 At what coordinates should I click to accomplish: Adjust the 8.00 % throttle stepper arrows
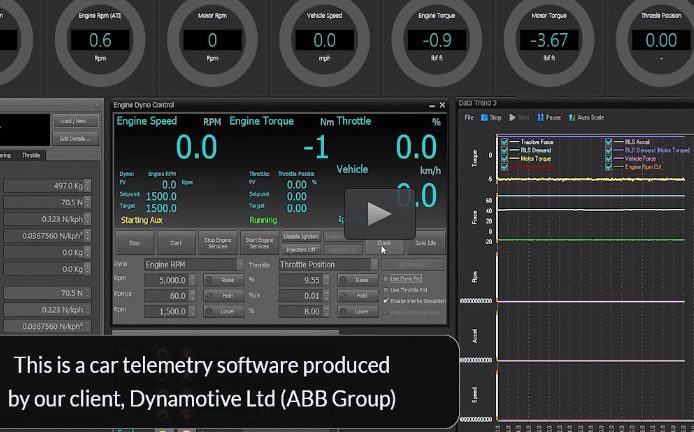(x=327, y=312)
